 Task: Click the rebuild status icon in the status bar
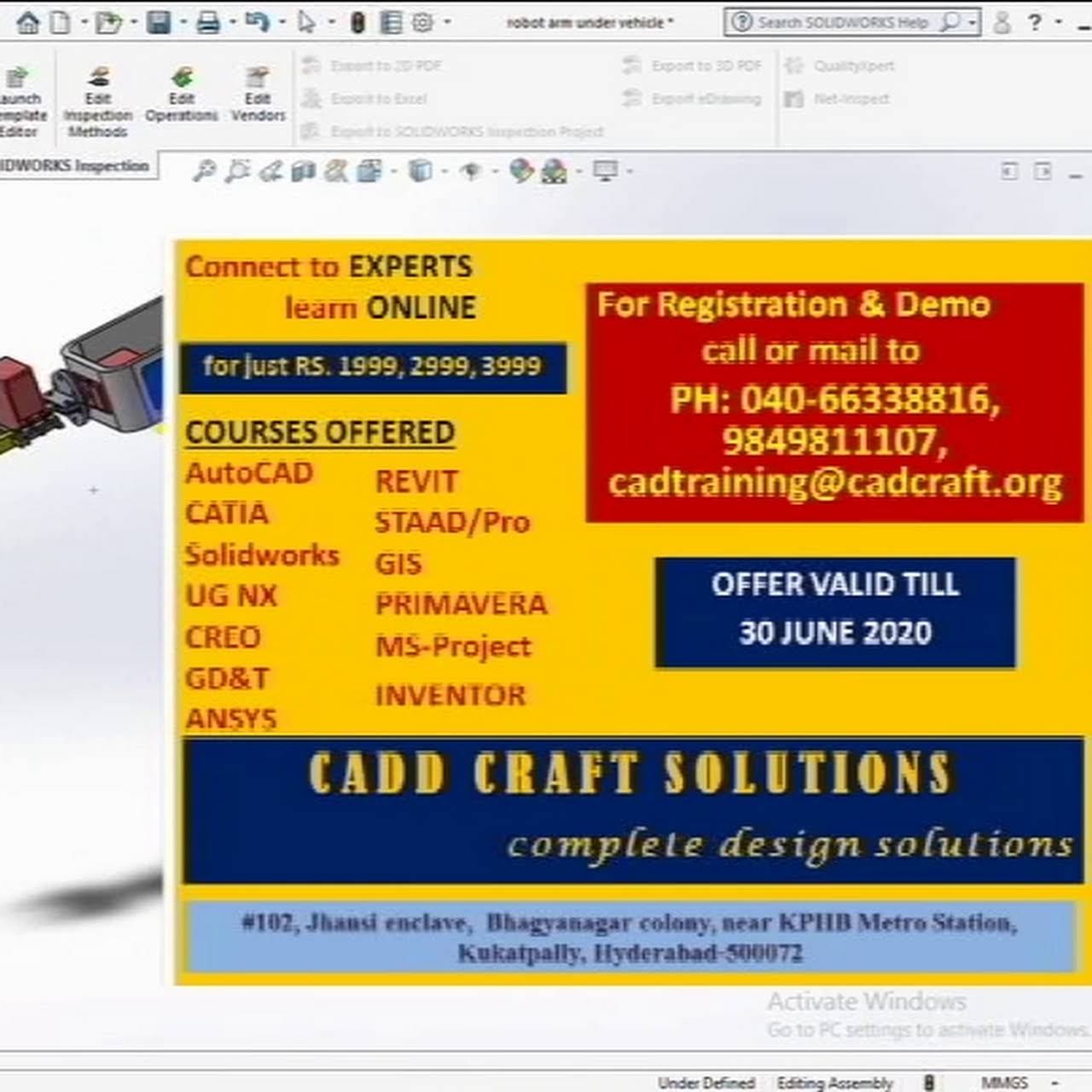pos(929,1082)
